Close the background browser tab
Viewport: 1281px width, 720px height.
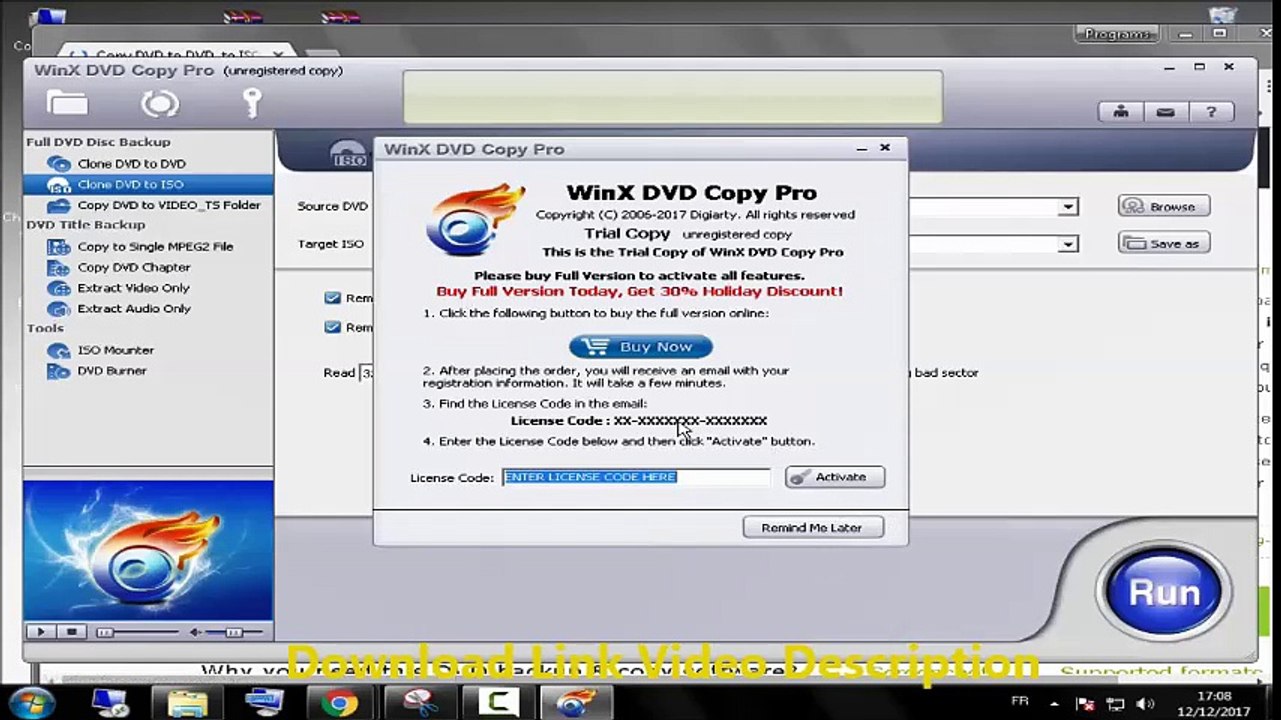click(x=278, y=53)
